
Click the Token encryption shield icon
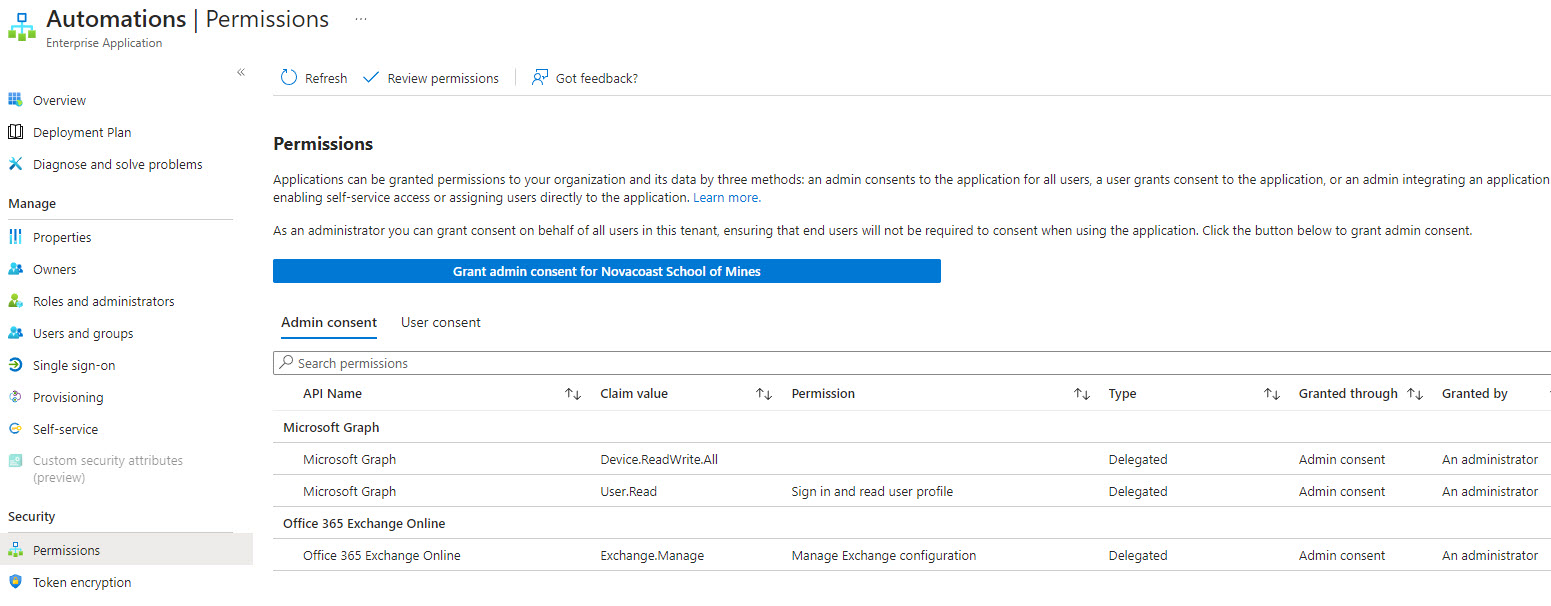(x=15, y=582)
